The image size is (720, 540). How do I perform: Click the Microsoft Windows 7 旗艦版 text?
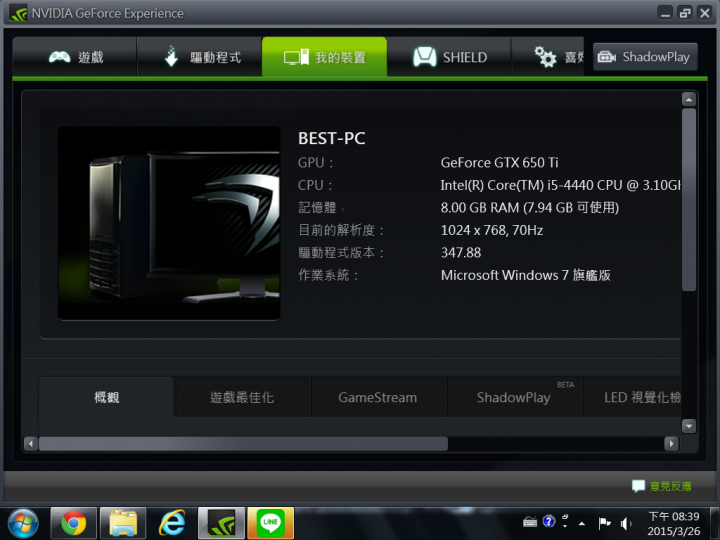pyautogui.click(x=525, y=275)
